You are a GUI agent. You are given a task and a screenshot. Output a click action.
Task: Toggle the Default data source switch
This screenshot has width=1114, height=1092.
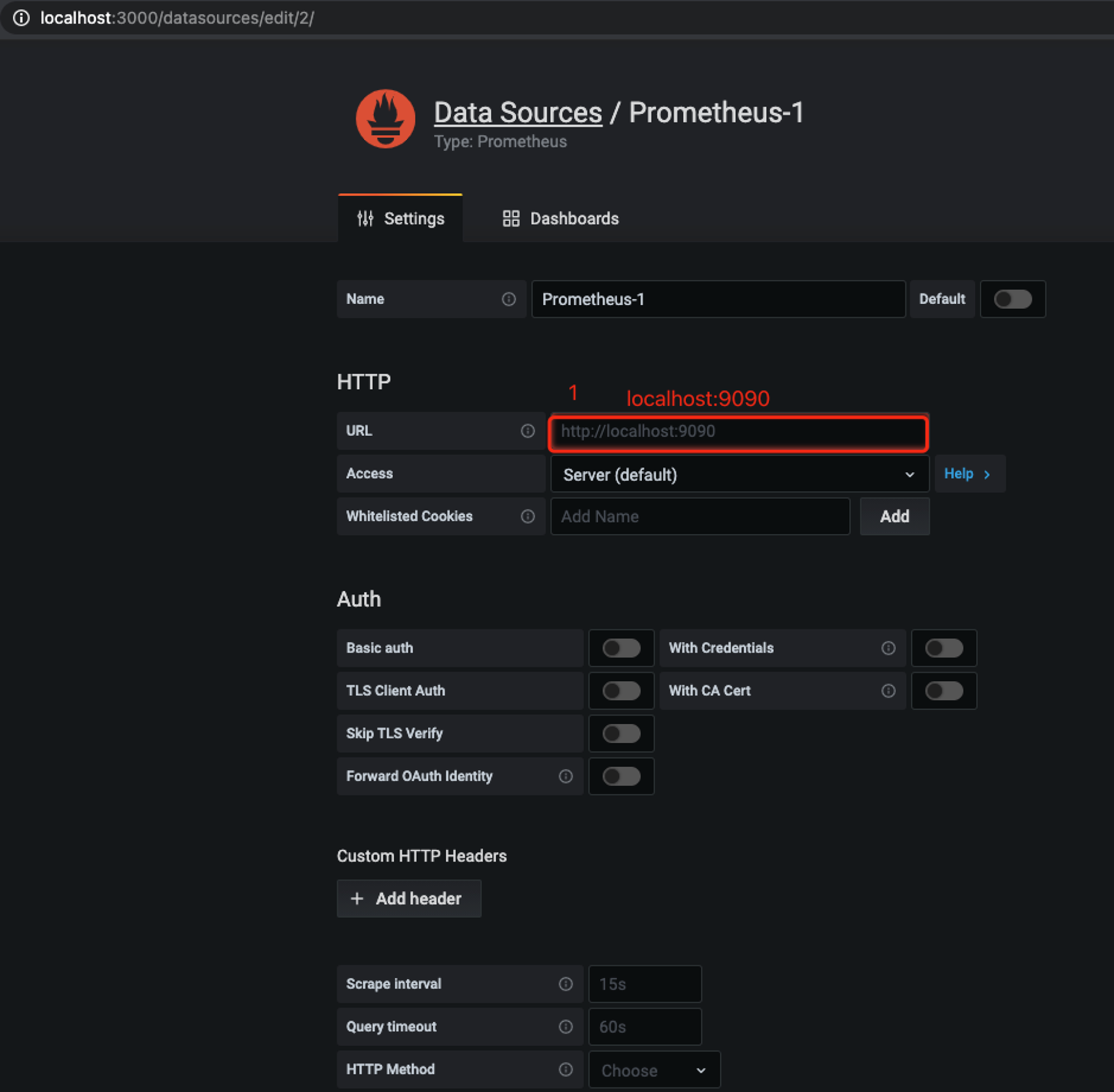click(x=1013, y=299)
